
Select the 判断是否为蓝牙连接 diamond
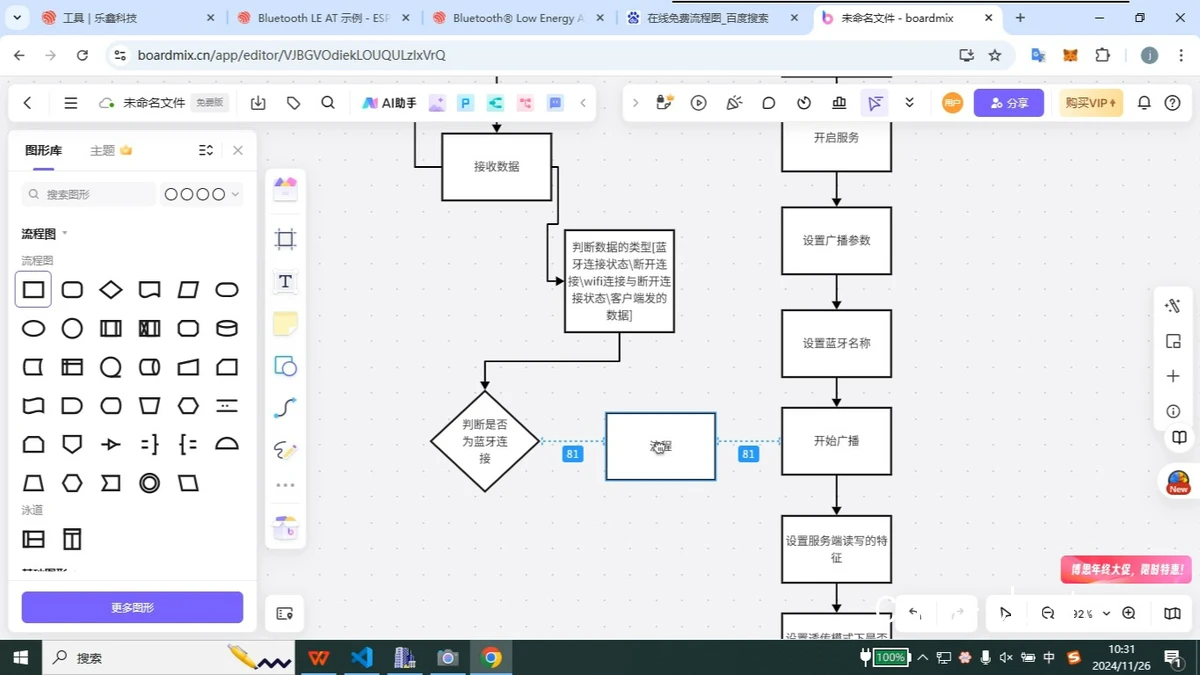pos(485,441)
